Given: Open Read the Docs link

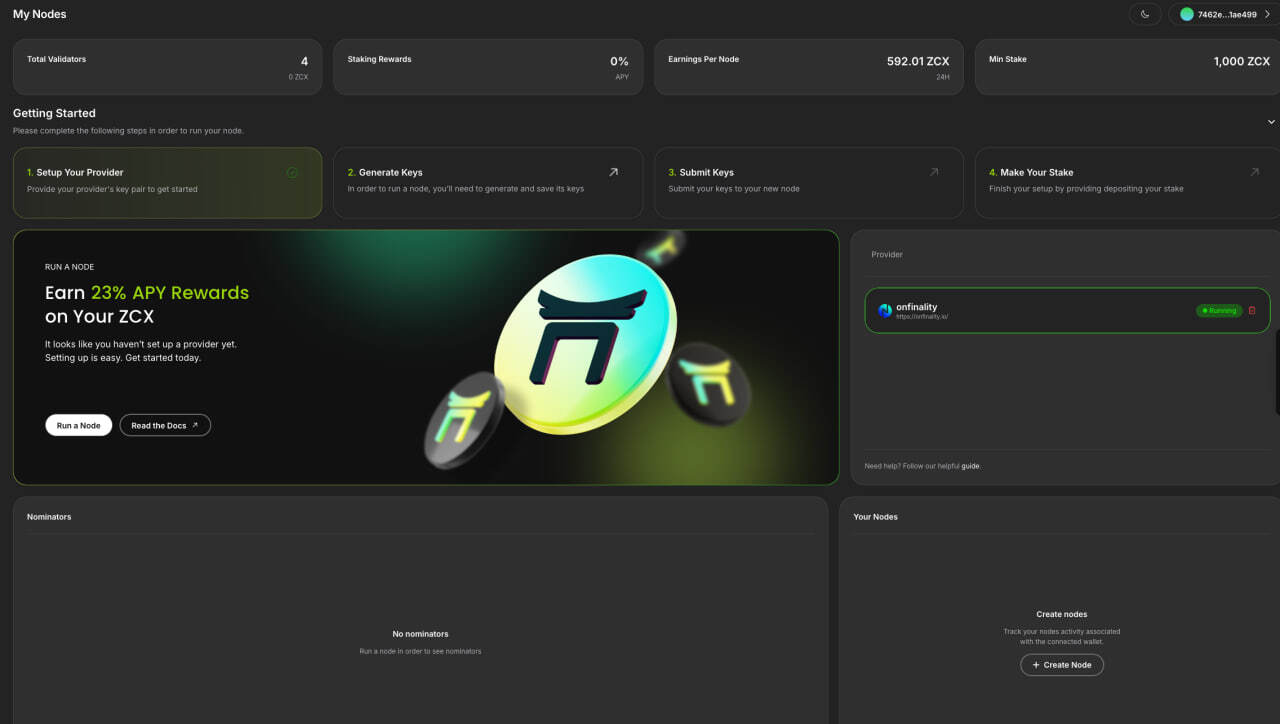Looking at the screenshot, I should [165, 425].
